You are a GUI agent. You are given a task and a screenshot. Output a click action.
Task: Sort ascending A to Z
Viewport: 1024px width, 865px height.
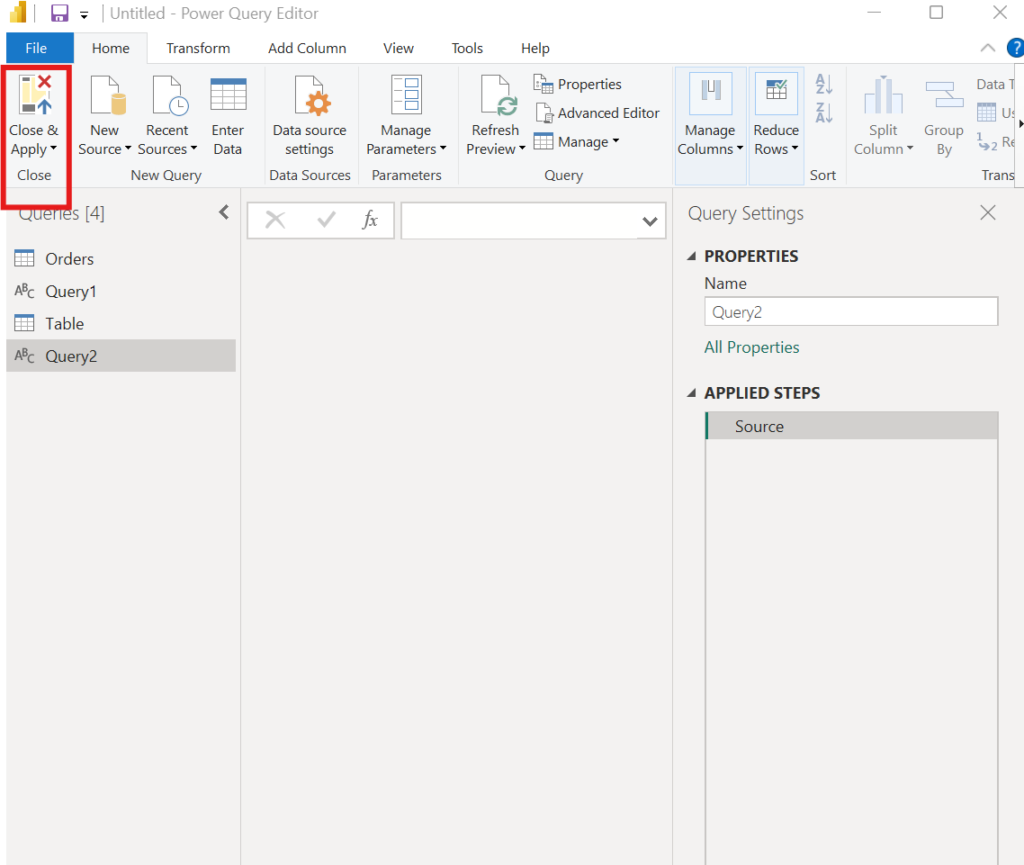click(824, 84)
